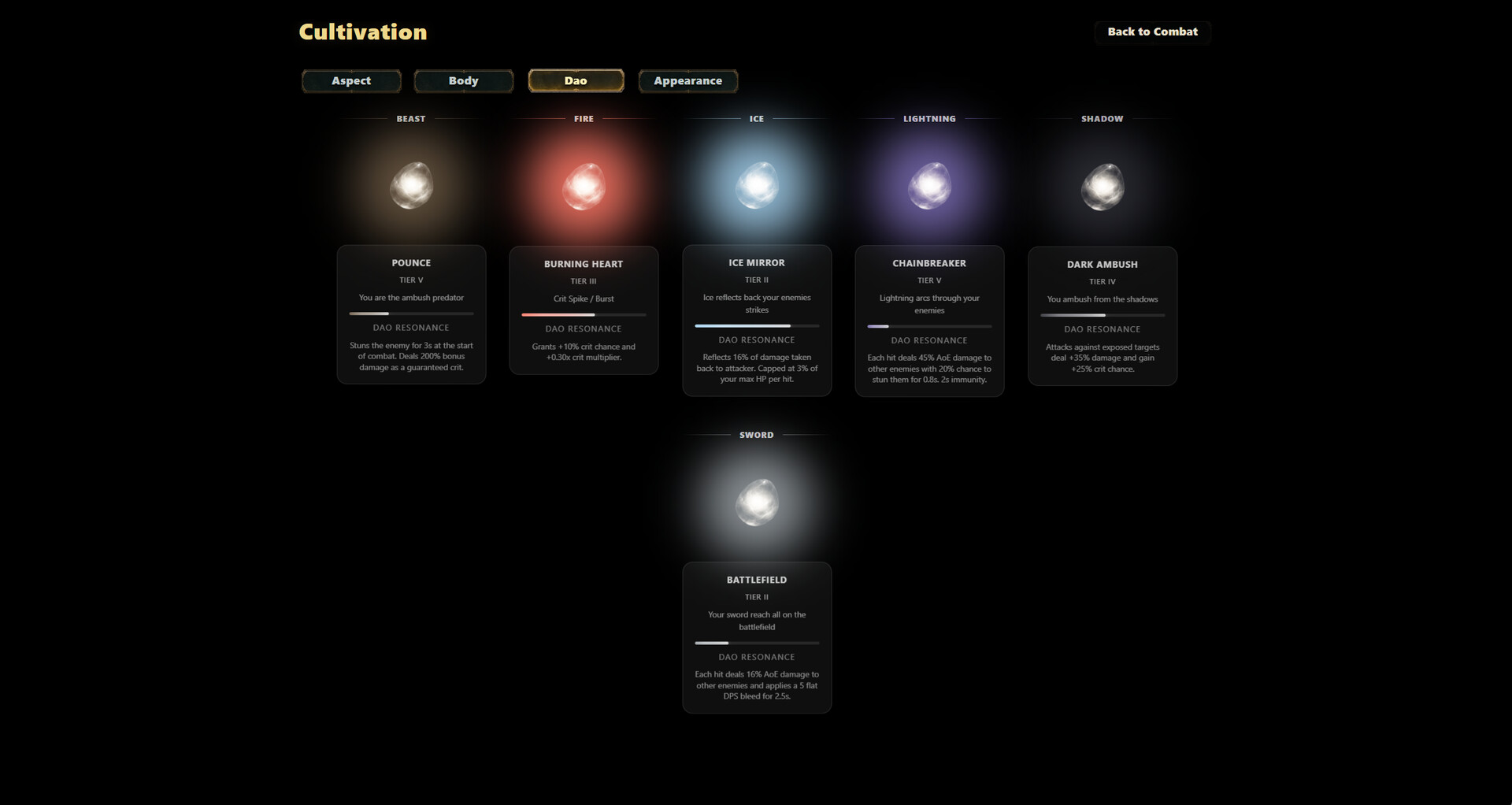Click 'Lightning arcs through your enemies' text
Viewport: 1512px width, 805px height.
click(x=929, y=304)
